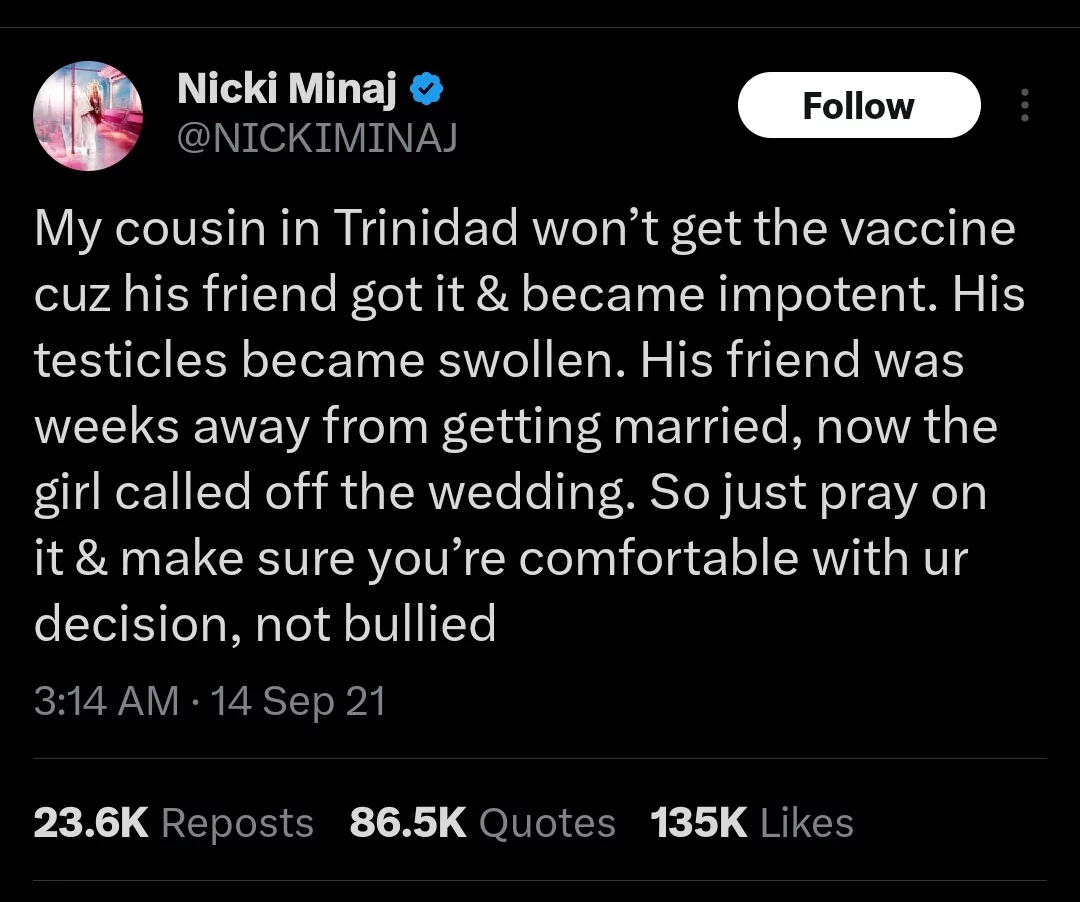Click the word Trinidad in the tweet
Viewport: 1080px width, 902px height.
tap(426, 228)
